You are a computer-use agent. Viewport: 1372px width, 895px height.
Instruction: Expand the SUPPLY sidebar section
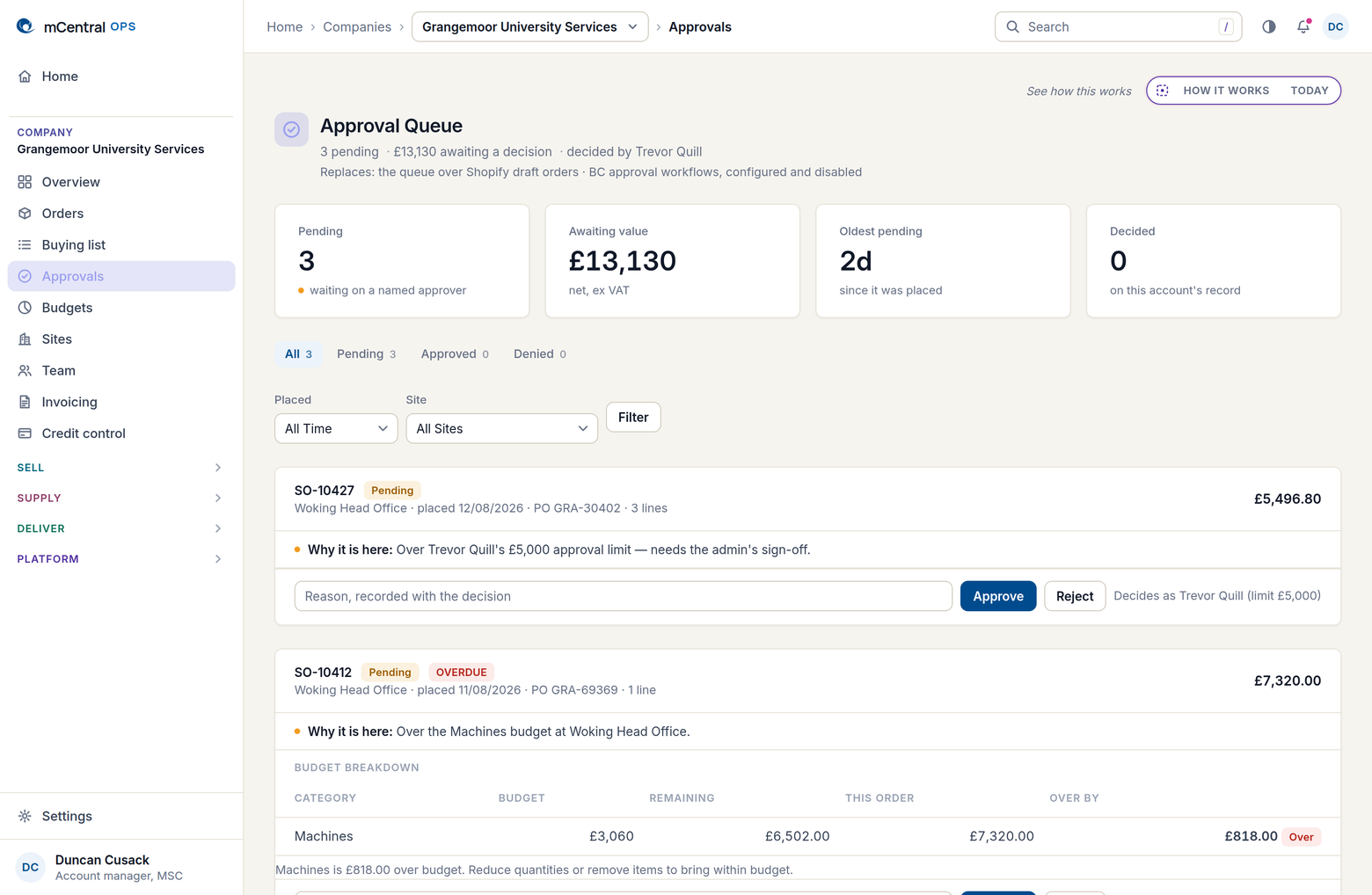[x=121, y=498]
